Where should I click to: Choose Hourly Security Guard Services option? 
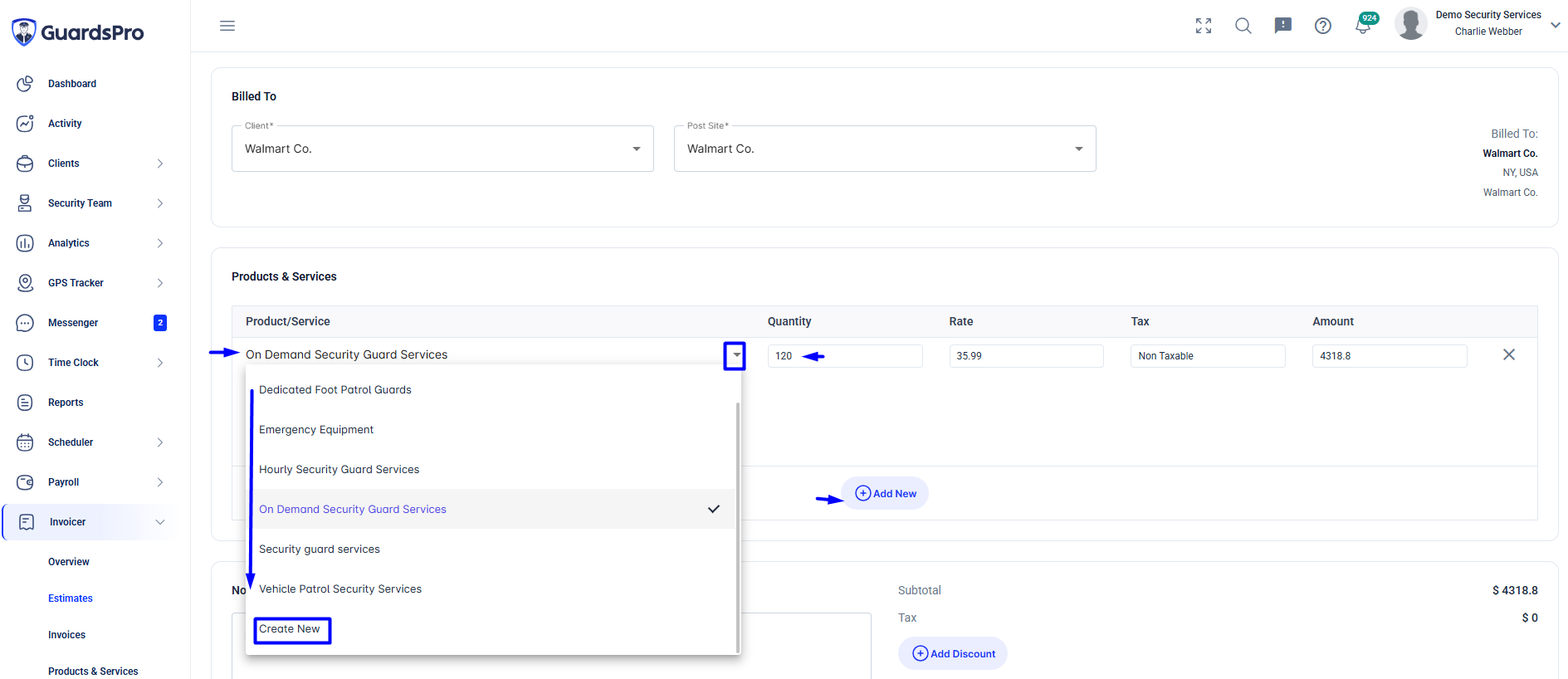[x=490, y=469]
